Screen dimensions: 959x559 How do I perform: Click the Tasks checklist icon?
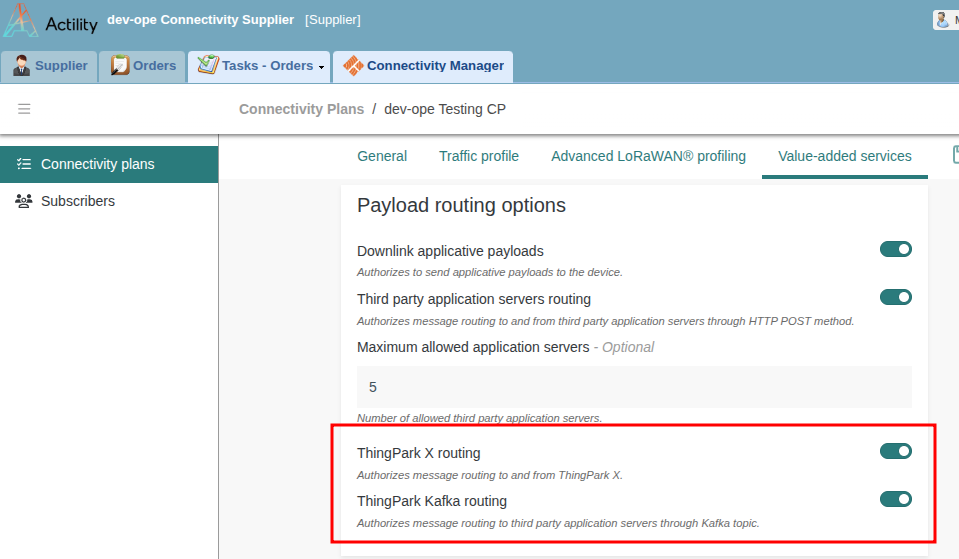[208, 65]
